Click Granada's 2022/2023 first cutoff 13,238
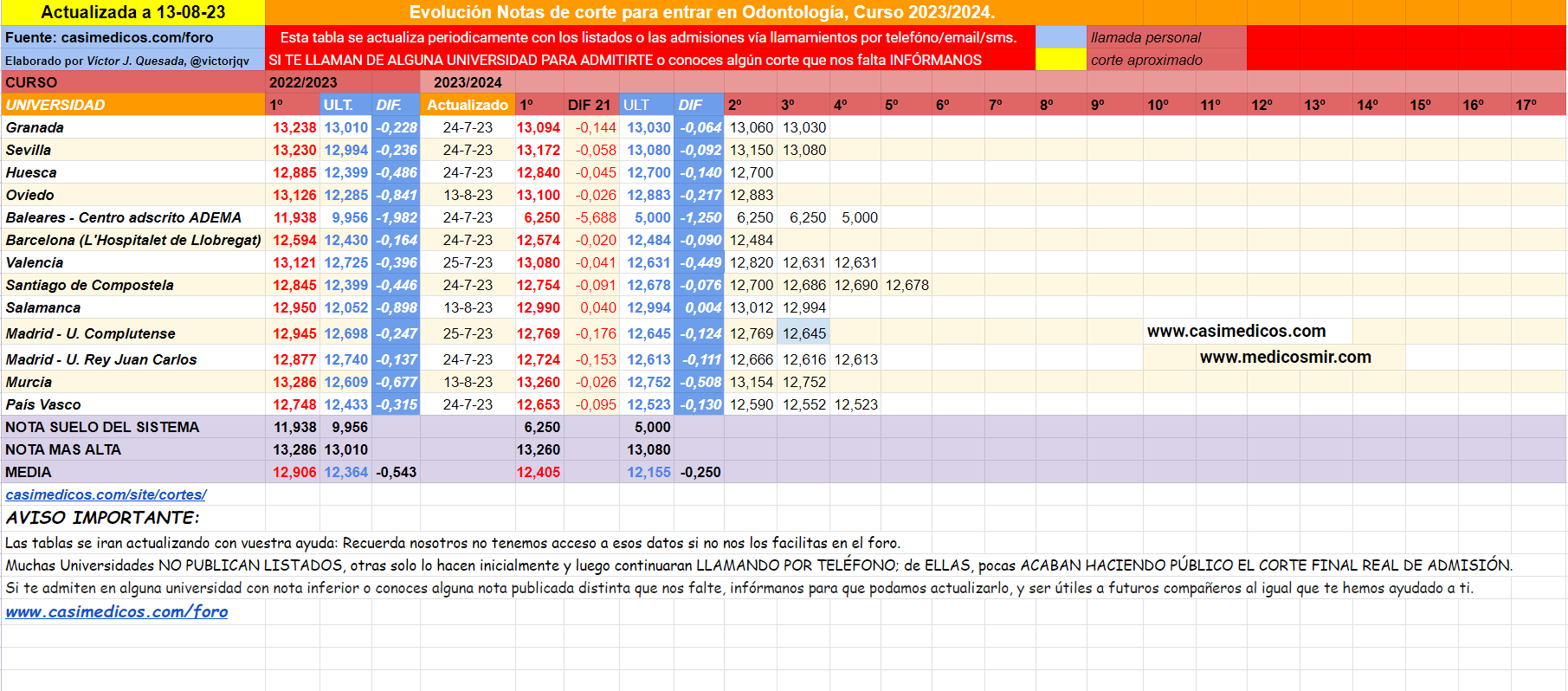Image resolution: width=1568 pixels, height=691 pixels. (x=294, y=127)
